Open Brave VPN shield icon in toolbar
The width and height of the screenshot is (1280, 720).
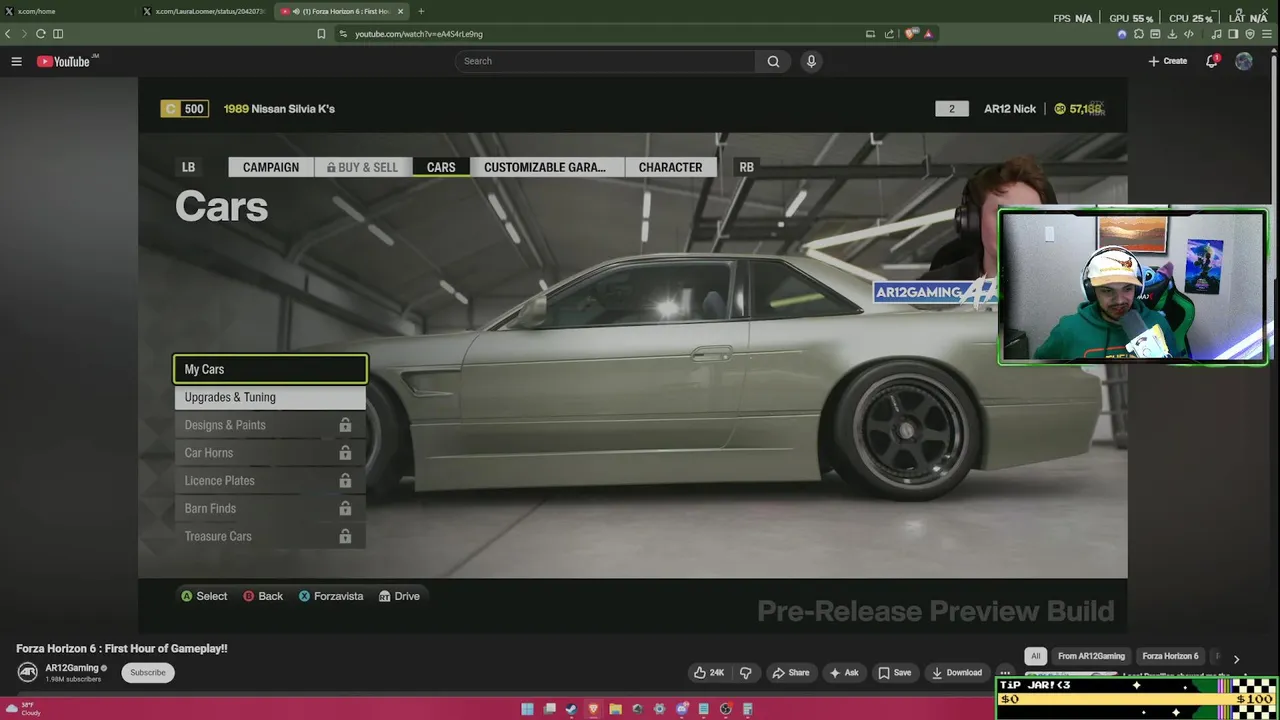click(x=1250, y=33)
